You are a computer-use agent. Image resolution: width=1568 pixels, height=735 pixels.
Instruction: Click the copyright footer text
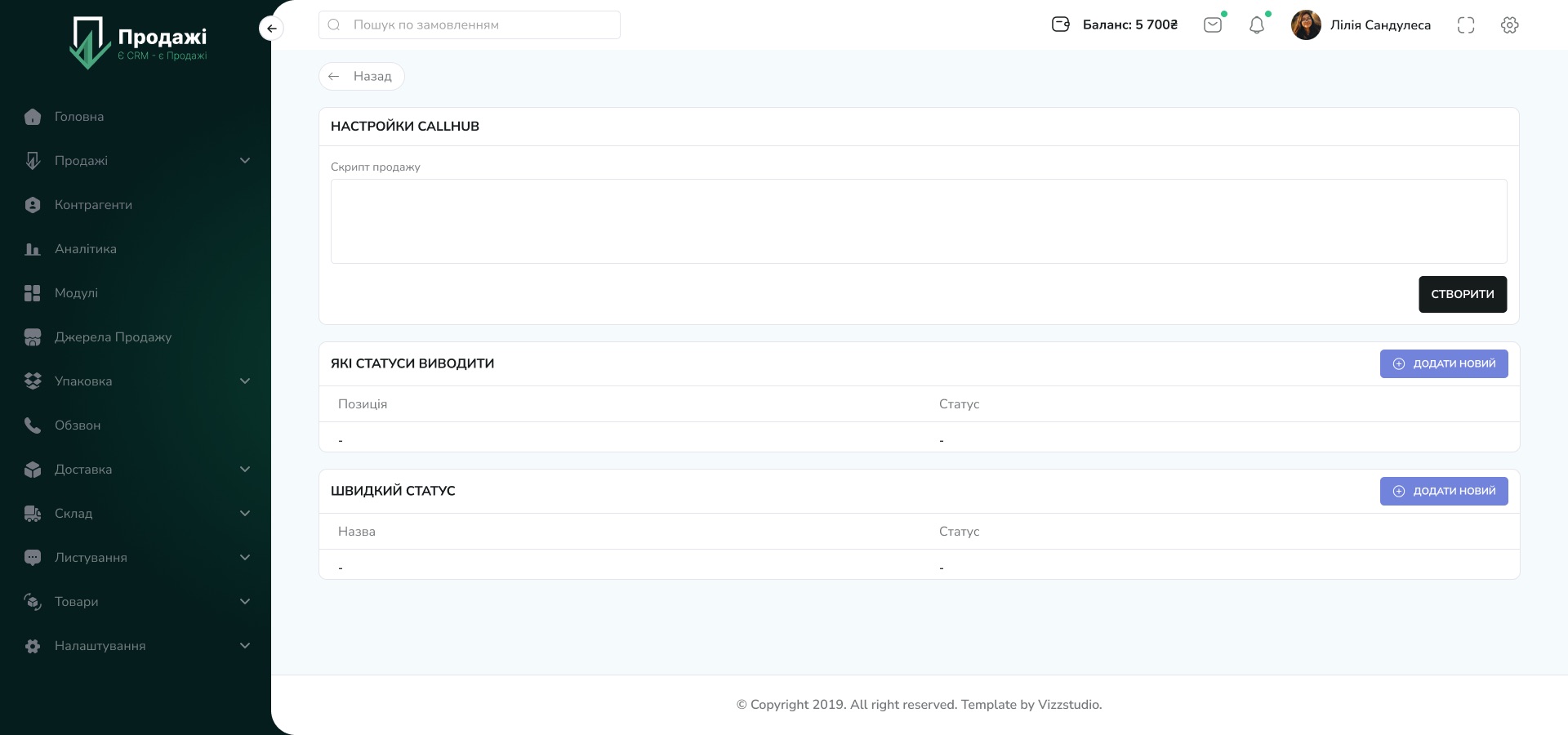click(x=919, y=705)
